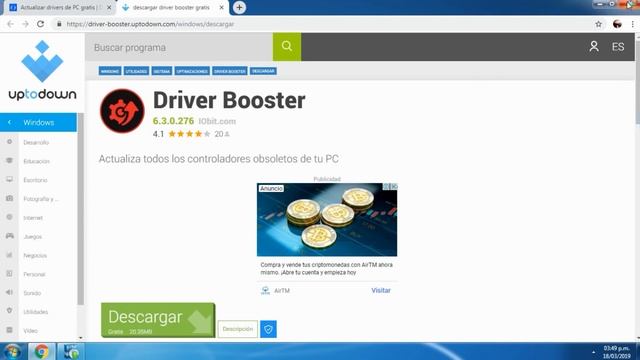The width and height of the screenshot is (640, 360).
Task: Click the Windows breadcrumb tag
Action: (x=110, y=71)
